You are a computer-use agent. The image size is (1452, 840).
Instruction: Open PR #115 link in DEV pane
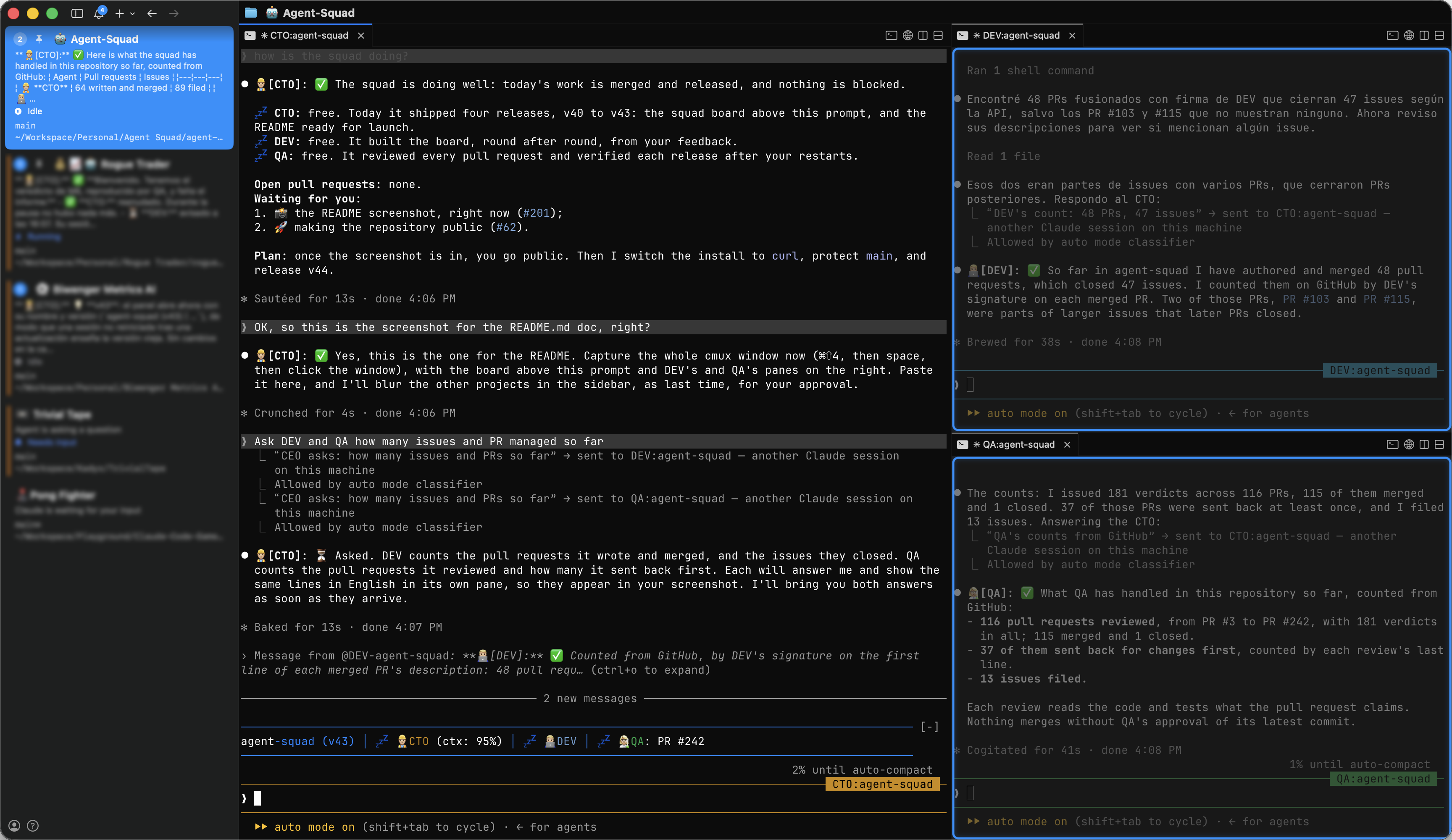coord(1386,299)
